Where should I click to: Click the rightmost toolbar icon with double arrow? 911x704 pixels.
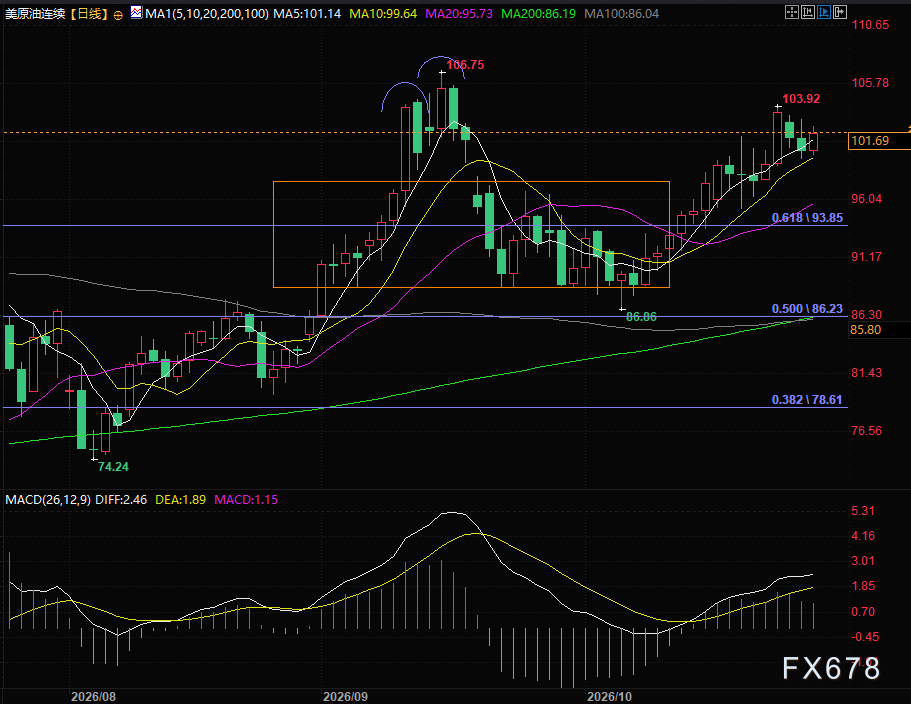click(x=840, y=12)
